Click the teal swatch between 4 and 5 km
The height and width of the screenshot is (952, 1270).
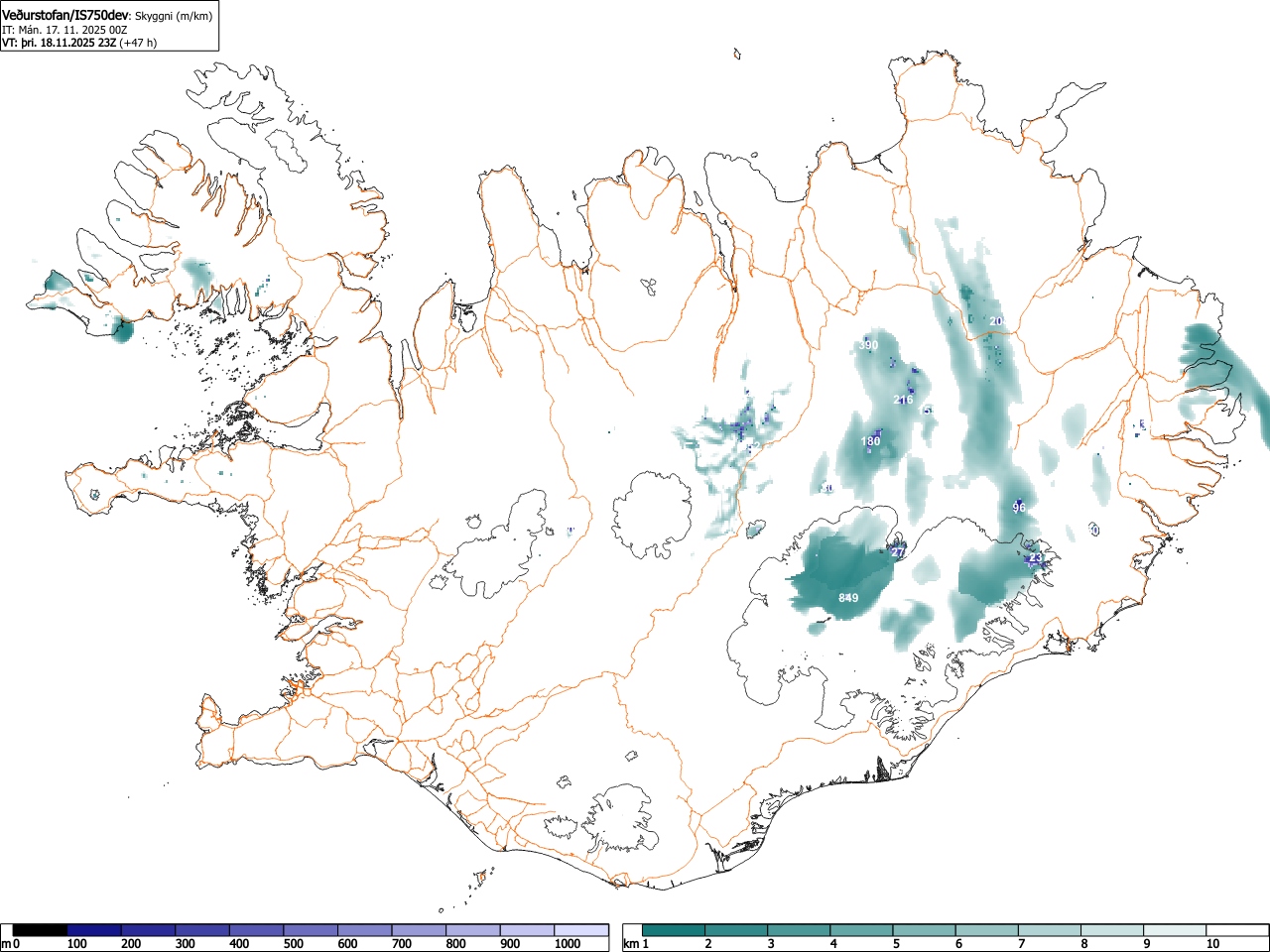click(861, 930)
